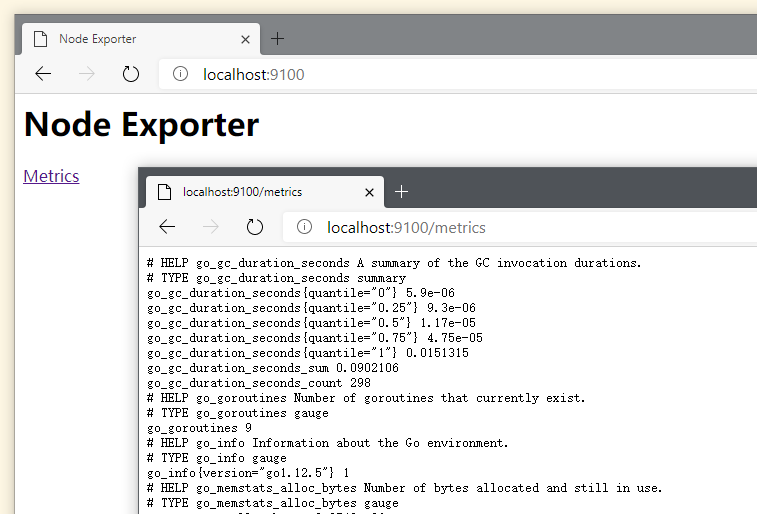Viewport: 757px width, 514px height.
Task: Click the TYPE go_memstats_alloc_bytes gauge line
Action: coord(273,503)
